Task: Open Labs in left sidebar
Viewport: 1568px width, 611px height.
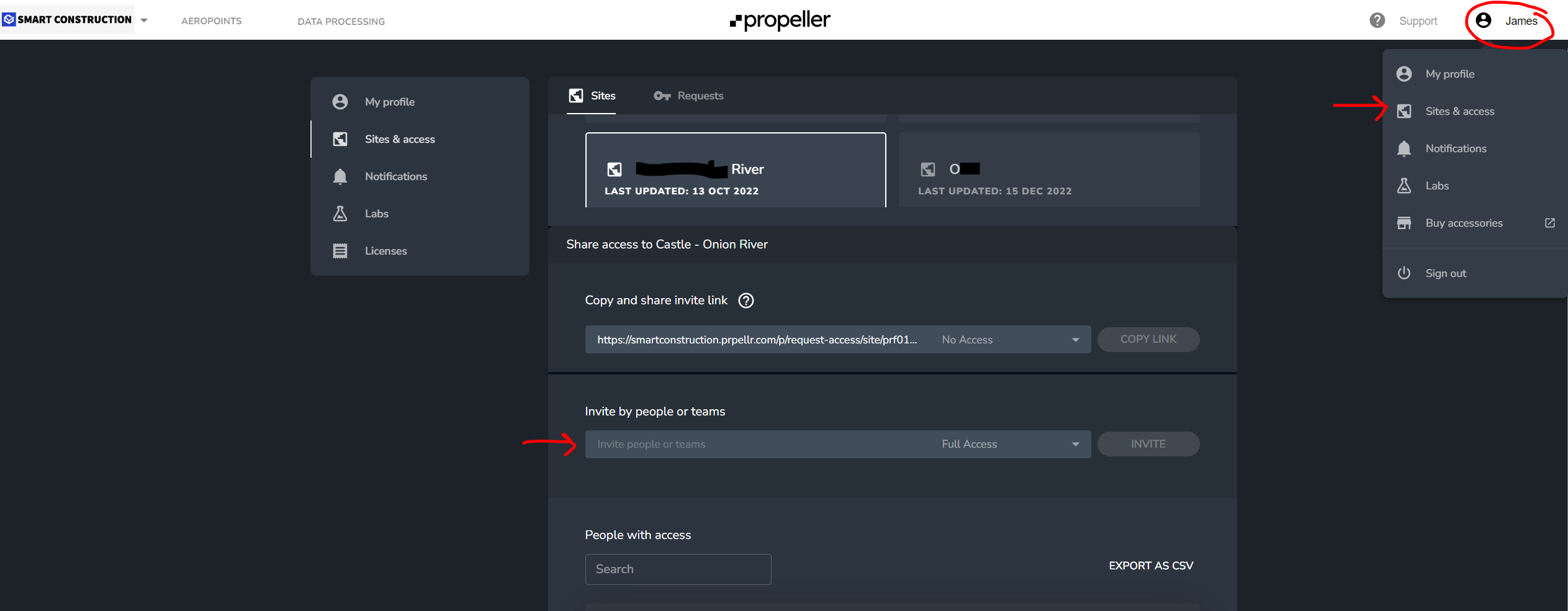Action: point(420,214)
